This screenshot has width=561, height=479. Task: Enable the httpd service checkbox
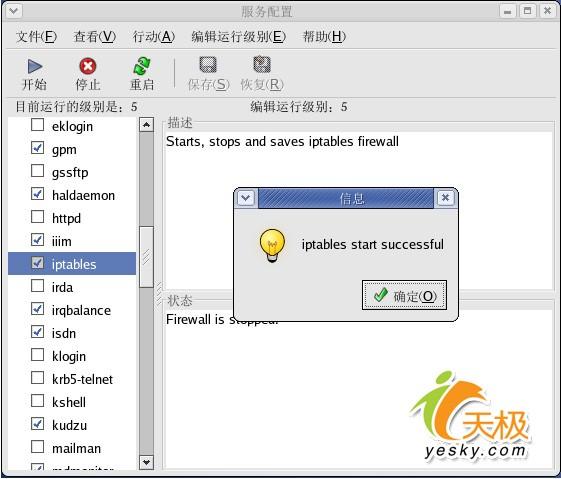tap(38, 217)
